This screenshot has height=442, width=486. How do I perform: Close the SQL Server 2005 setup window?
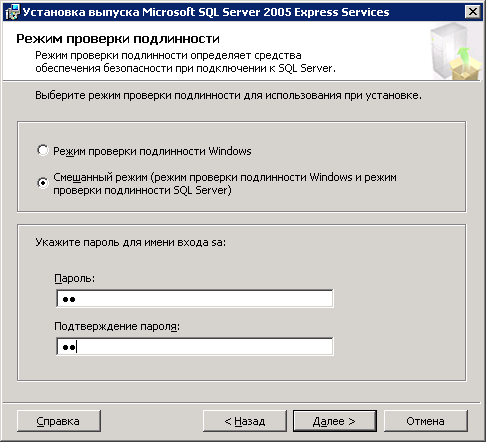point(473,12)
